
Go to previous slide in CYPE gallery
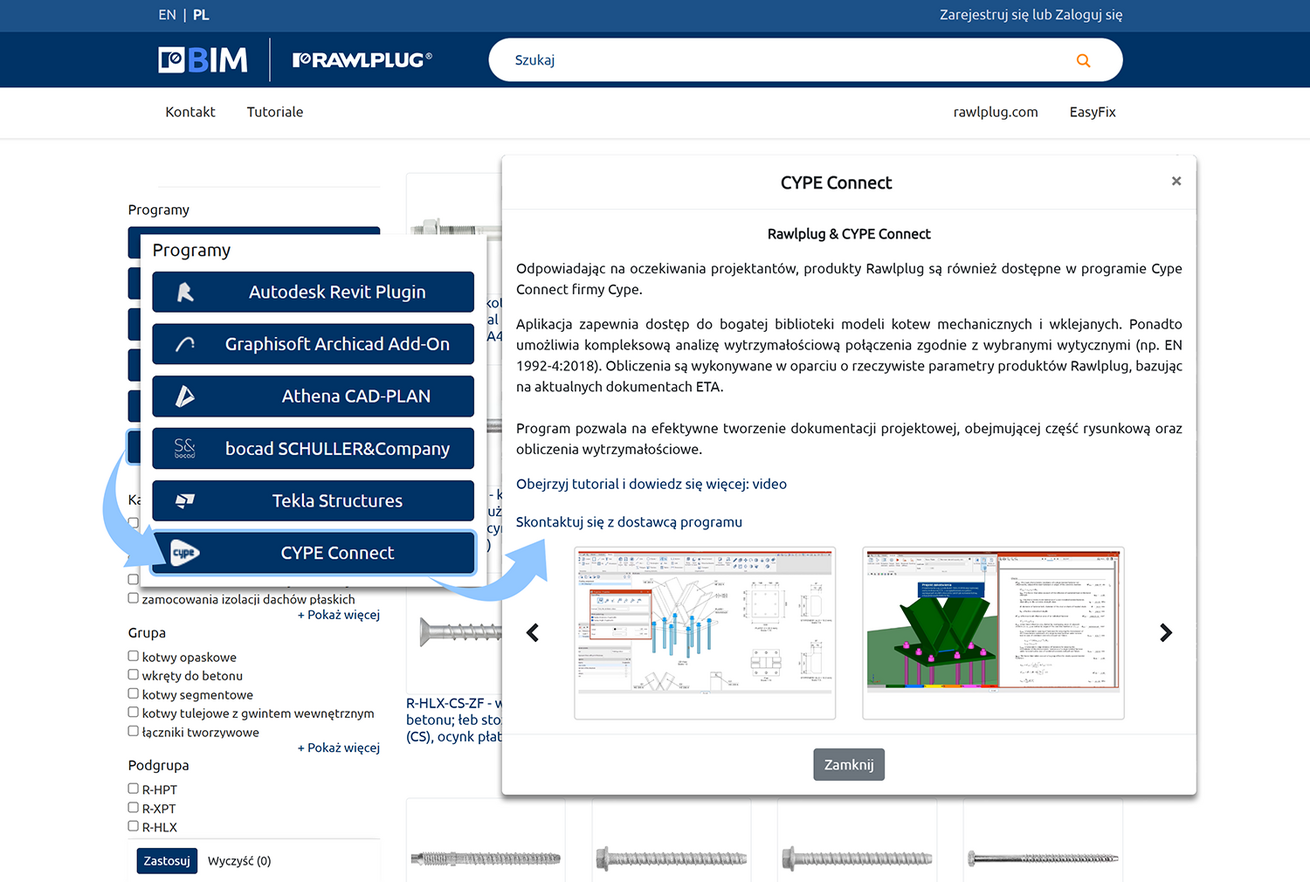click(532, 632)
